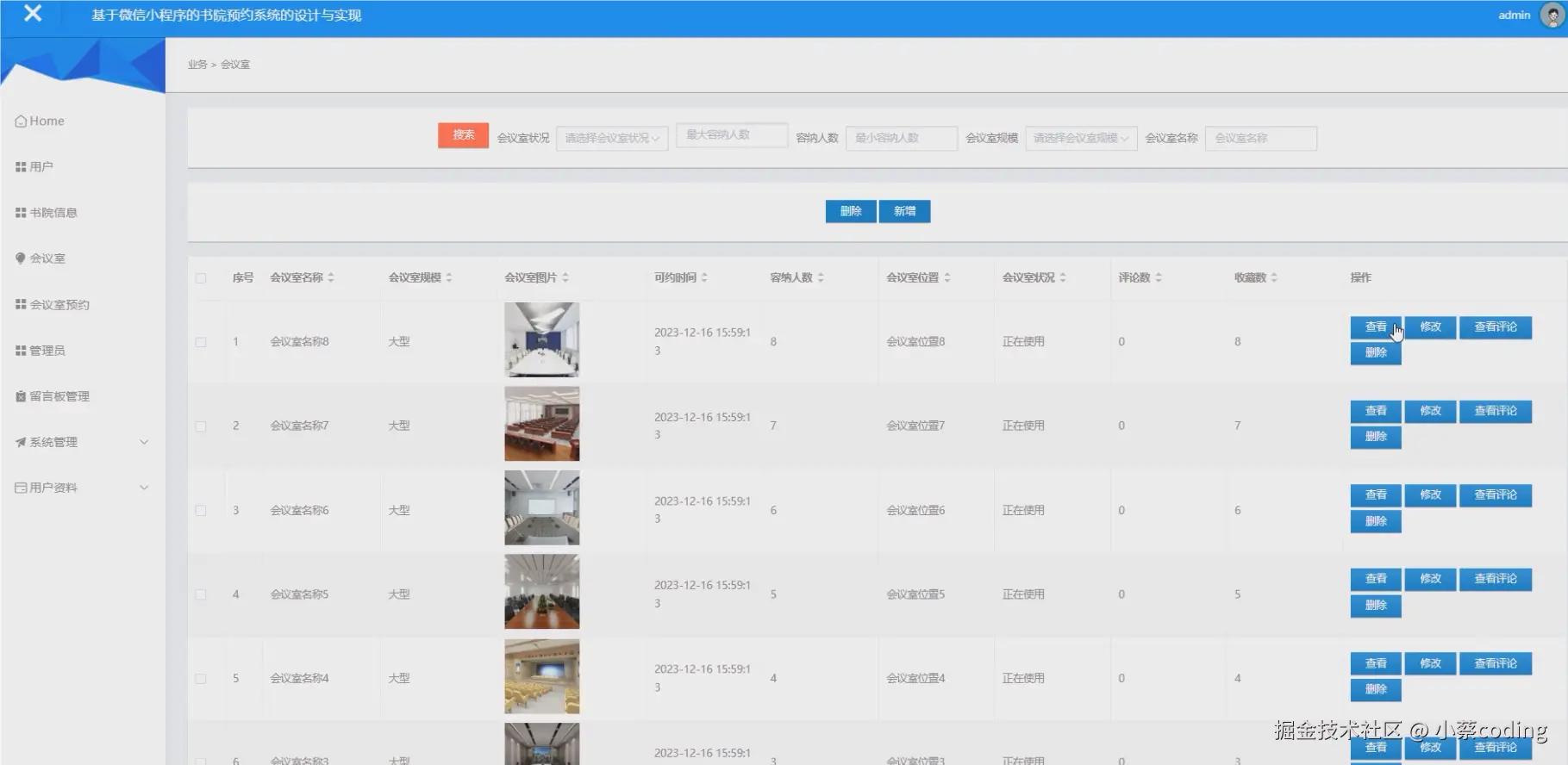This screenshot has height=765, width=1568.
Task: Close the sidebar with the X icon
Action: [33, 13]
